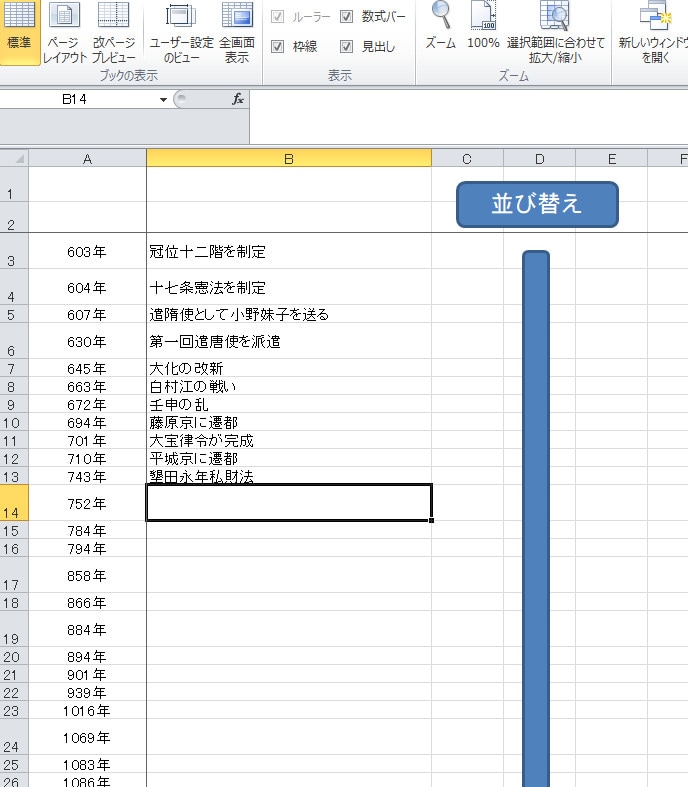The image size is (688, 787).
Task: Click the formula bar input area
Action: pos(468,116)
